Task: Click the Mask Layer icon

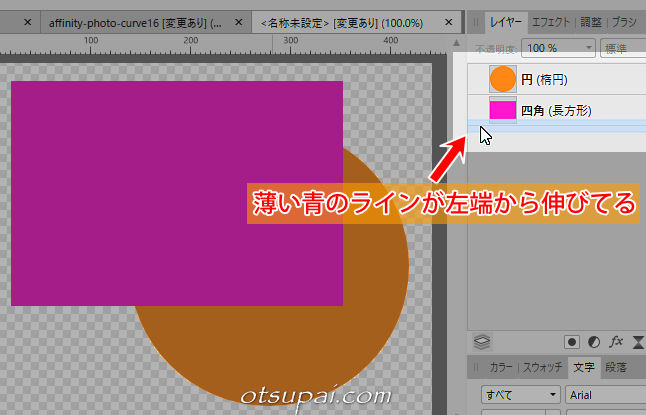Action: (x=572, y=340)
